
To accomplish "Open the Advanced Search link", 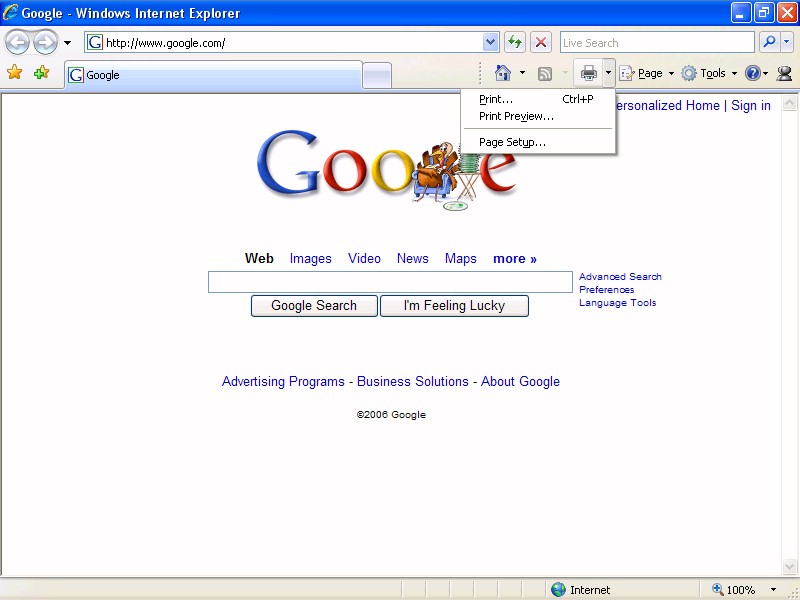I will point(620,277).
